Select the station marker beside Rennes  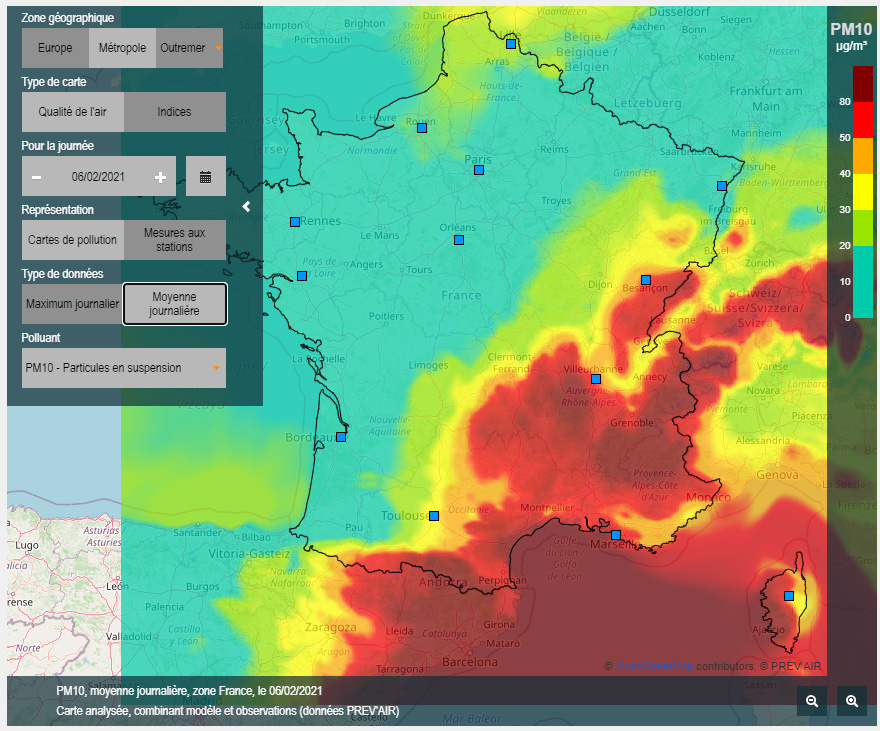(x=295, y=222)
